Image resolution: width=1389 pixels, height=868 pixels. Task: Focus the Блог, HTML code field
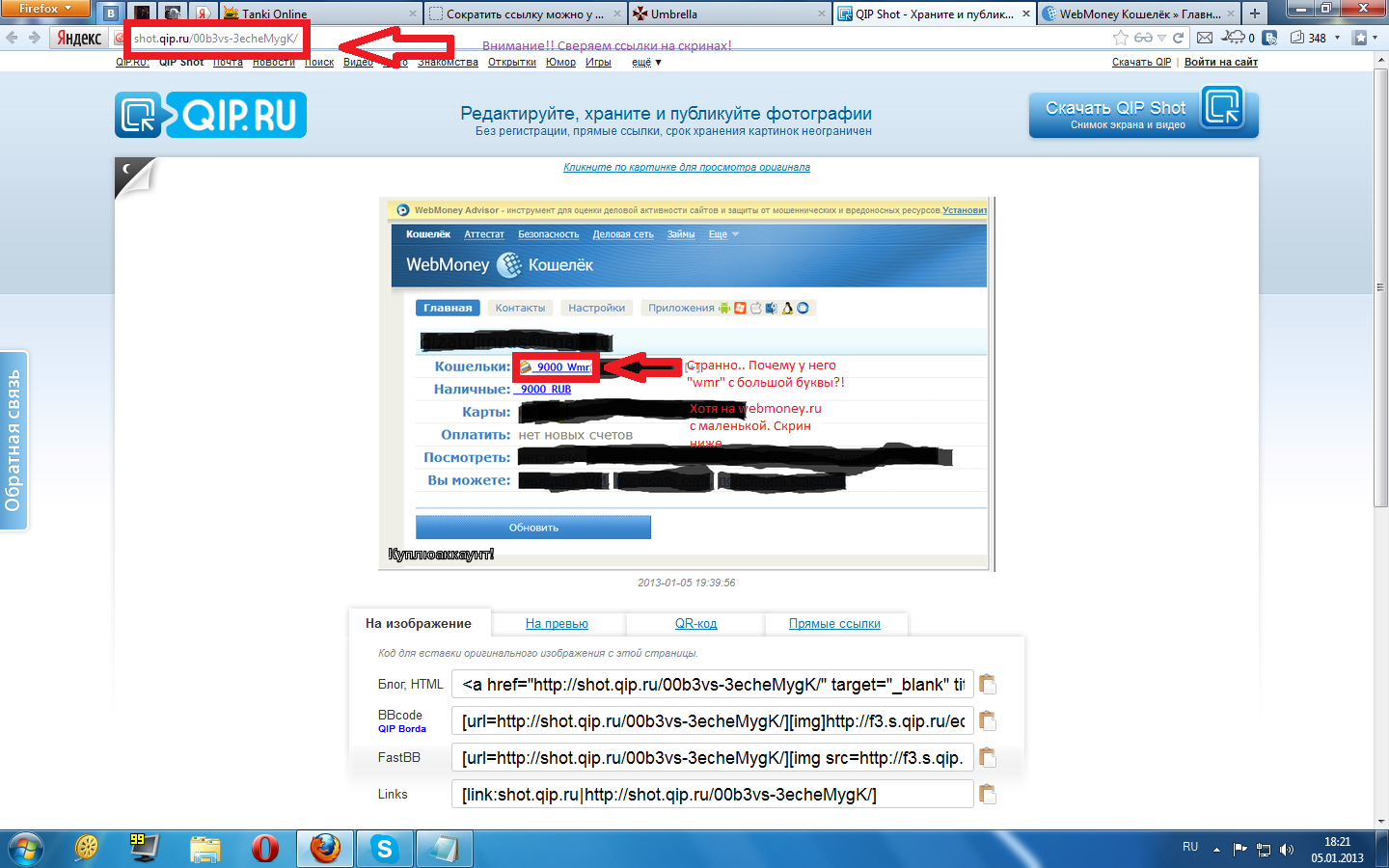pyautogui.click(x=713, y=685)
